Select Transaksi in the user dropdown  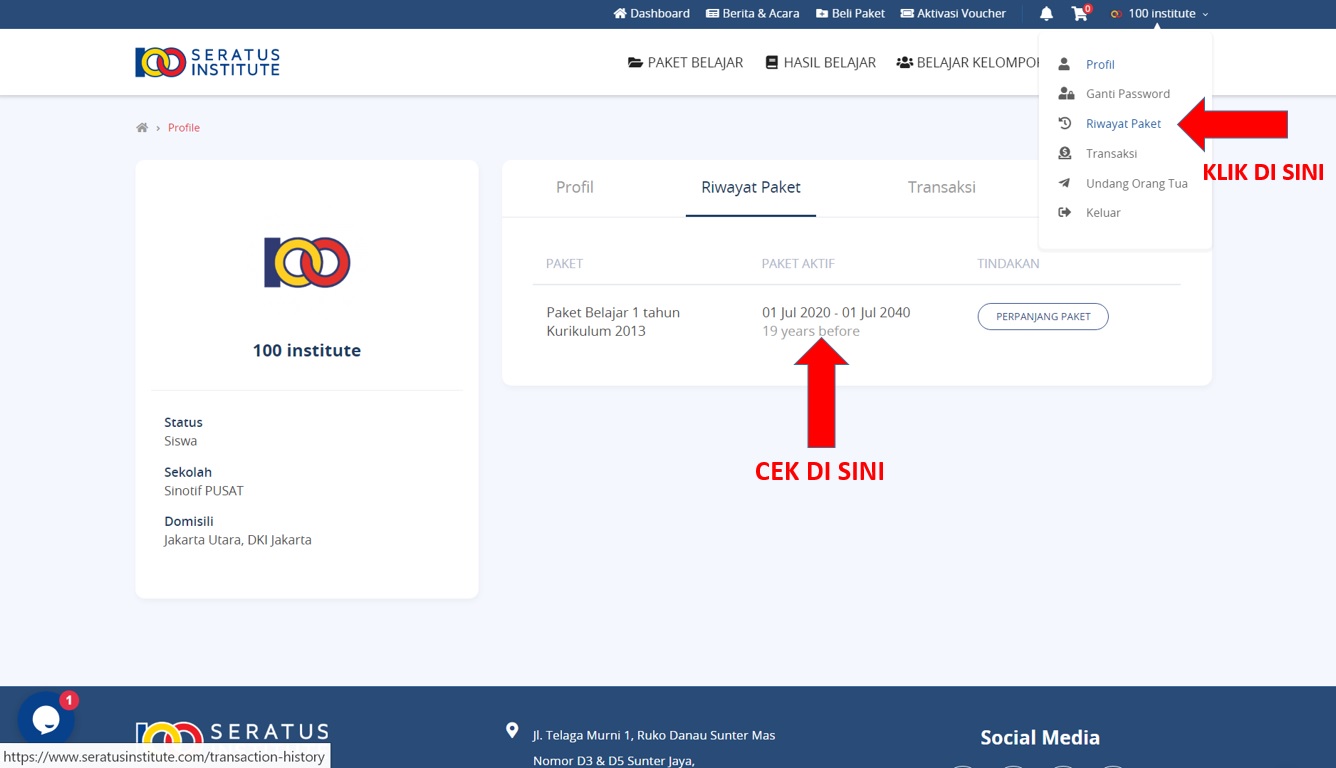(1111, 154)
